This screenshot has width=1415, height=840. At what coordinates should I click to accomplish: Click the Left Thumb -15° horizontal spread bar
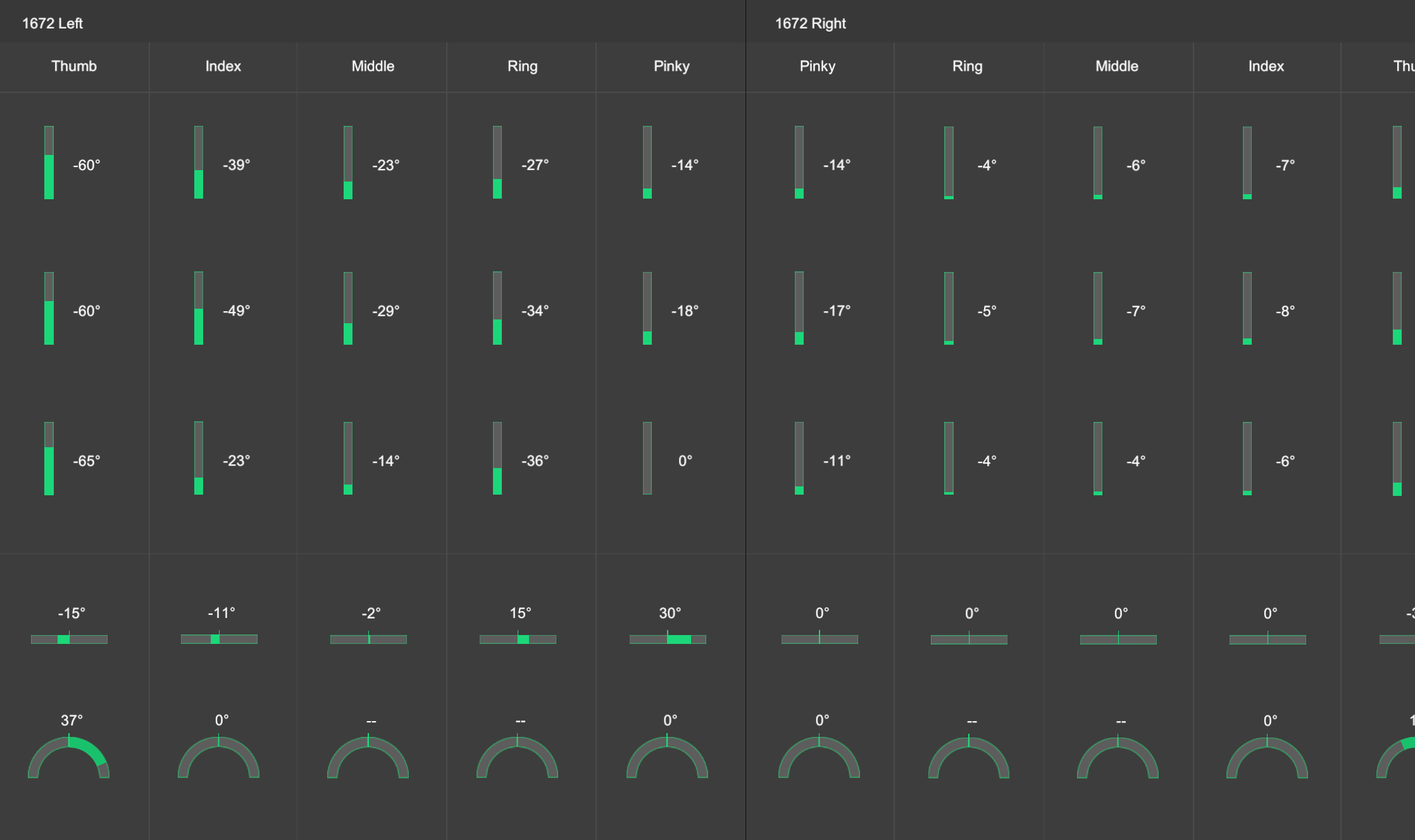[69, 639]
